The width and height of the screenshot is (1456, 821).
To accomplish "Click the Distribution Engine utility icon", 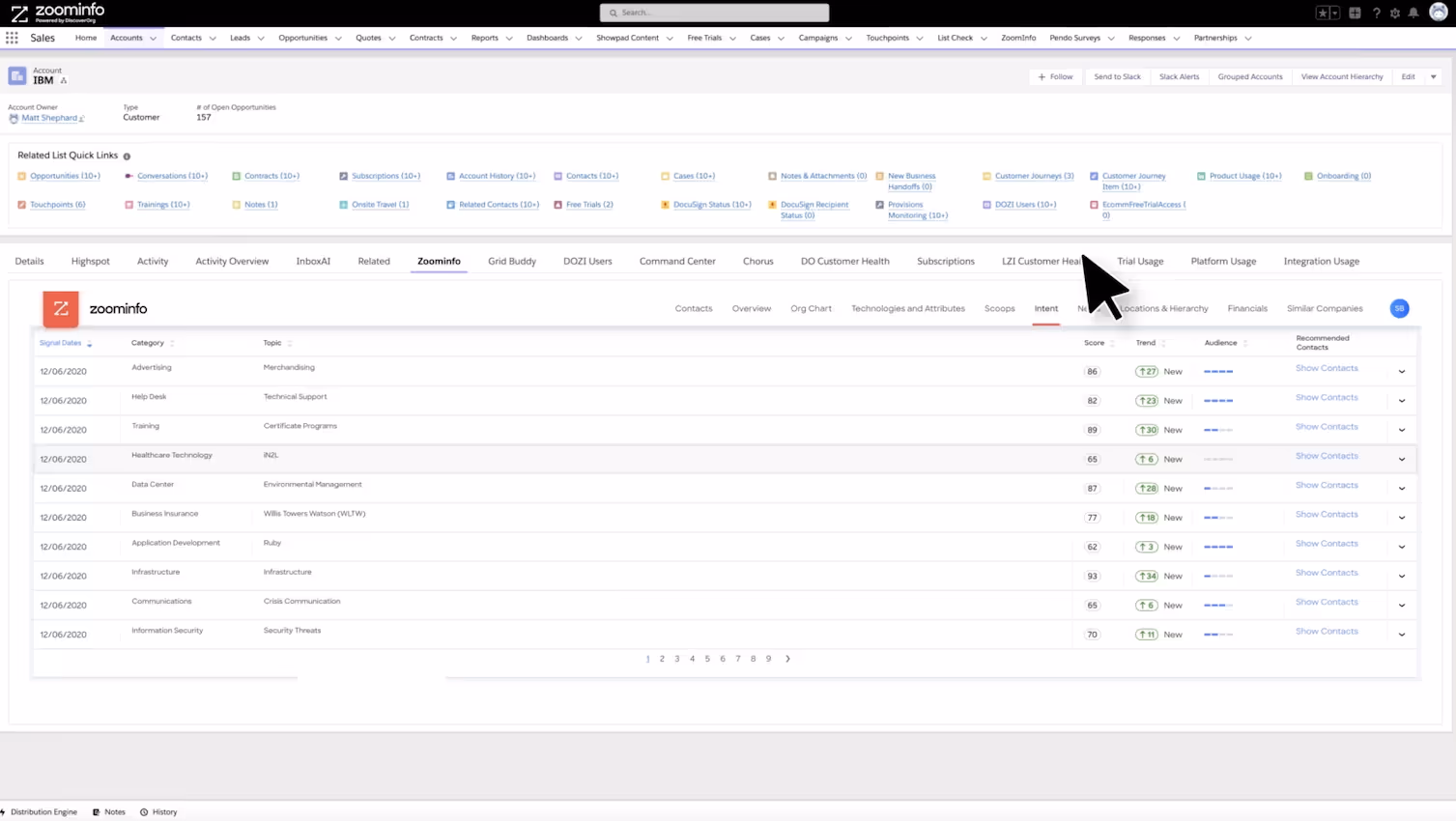I will (3, 811).
